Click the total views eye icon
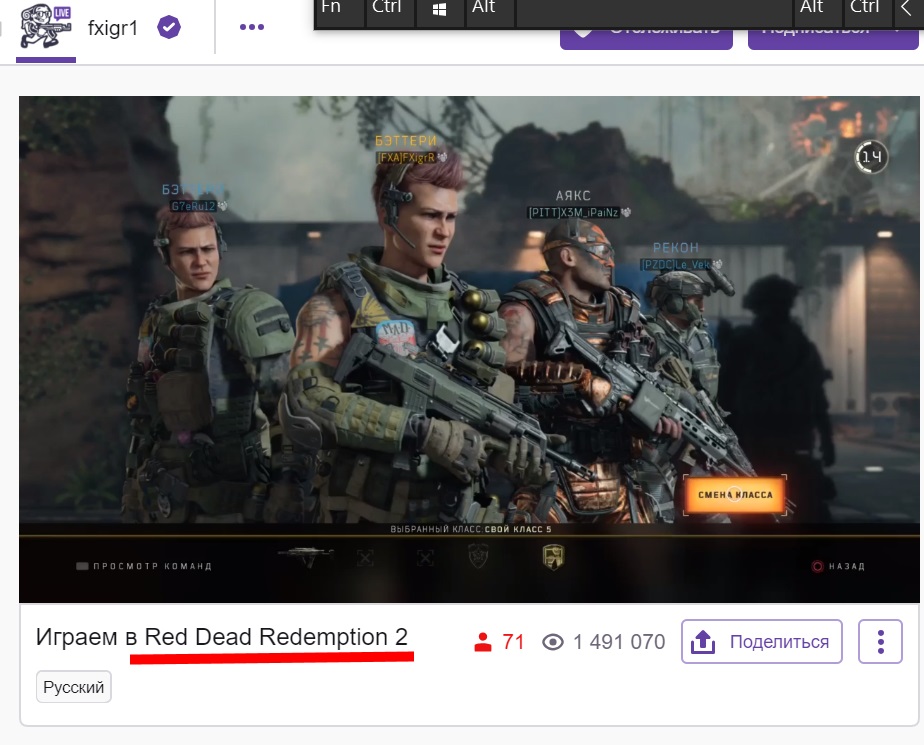 (x=553, y=643)
